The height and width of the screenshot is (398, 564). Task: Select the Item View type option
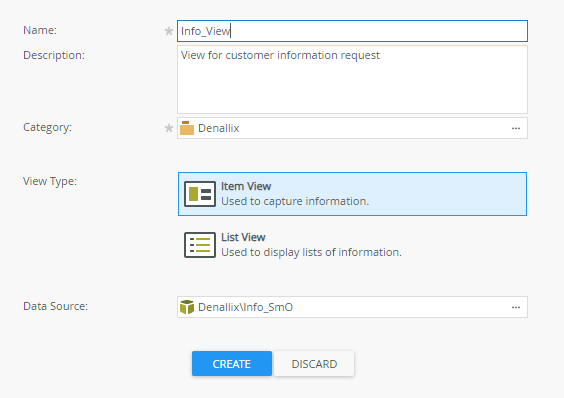tap(352, 194)
